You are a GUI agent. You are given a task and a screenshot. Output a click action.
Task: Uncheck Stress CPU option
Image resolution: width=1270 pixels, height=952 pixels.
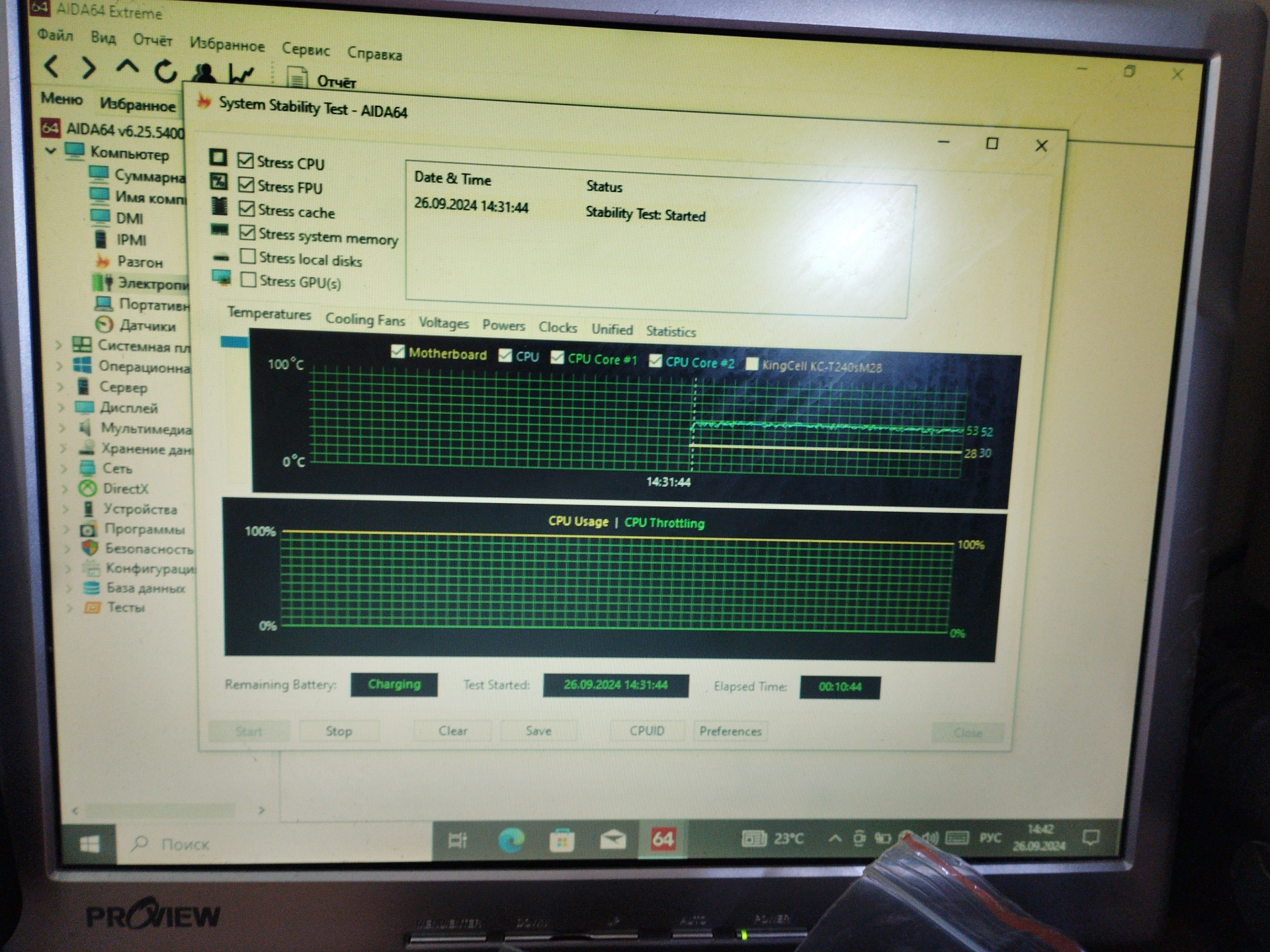(245, 160)
